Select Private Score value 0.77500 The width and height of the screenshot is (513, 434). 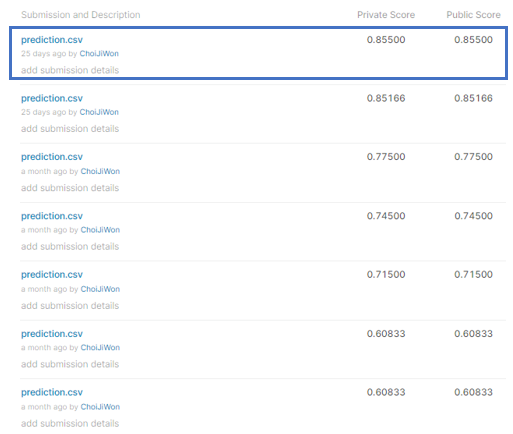[386, 157]
